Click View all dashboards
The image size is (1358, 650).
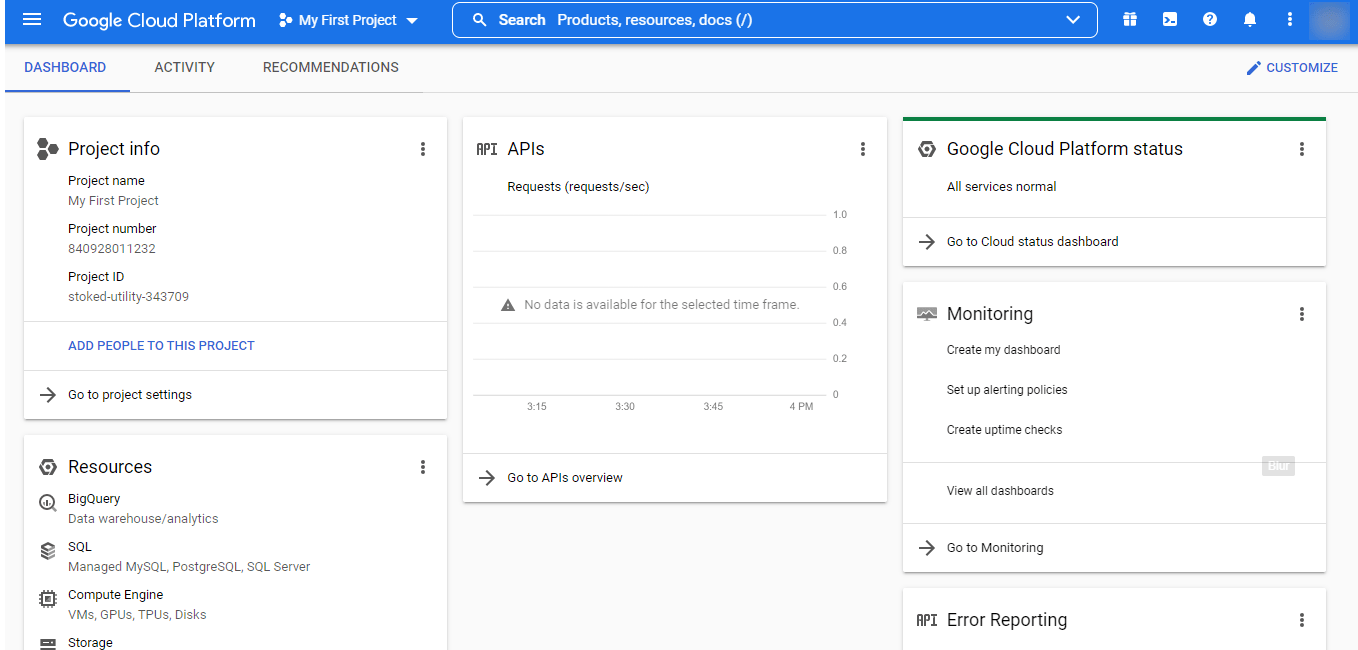tap(1000, 491)
